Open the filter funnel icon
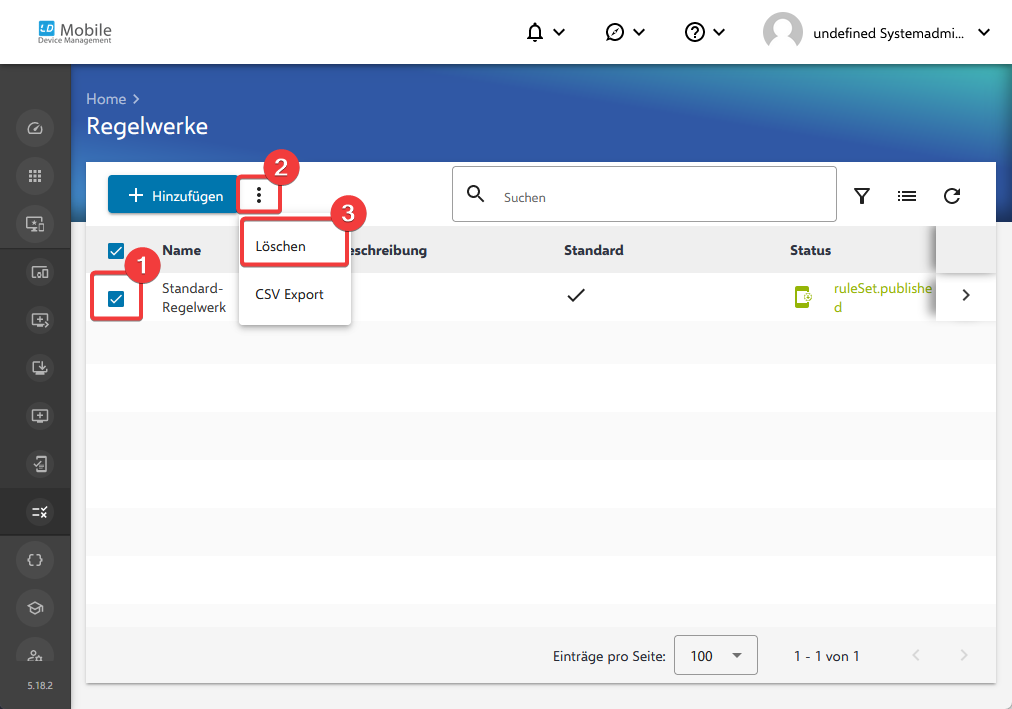 click(862, 195)
